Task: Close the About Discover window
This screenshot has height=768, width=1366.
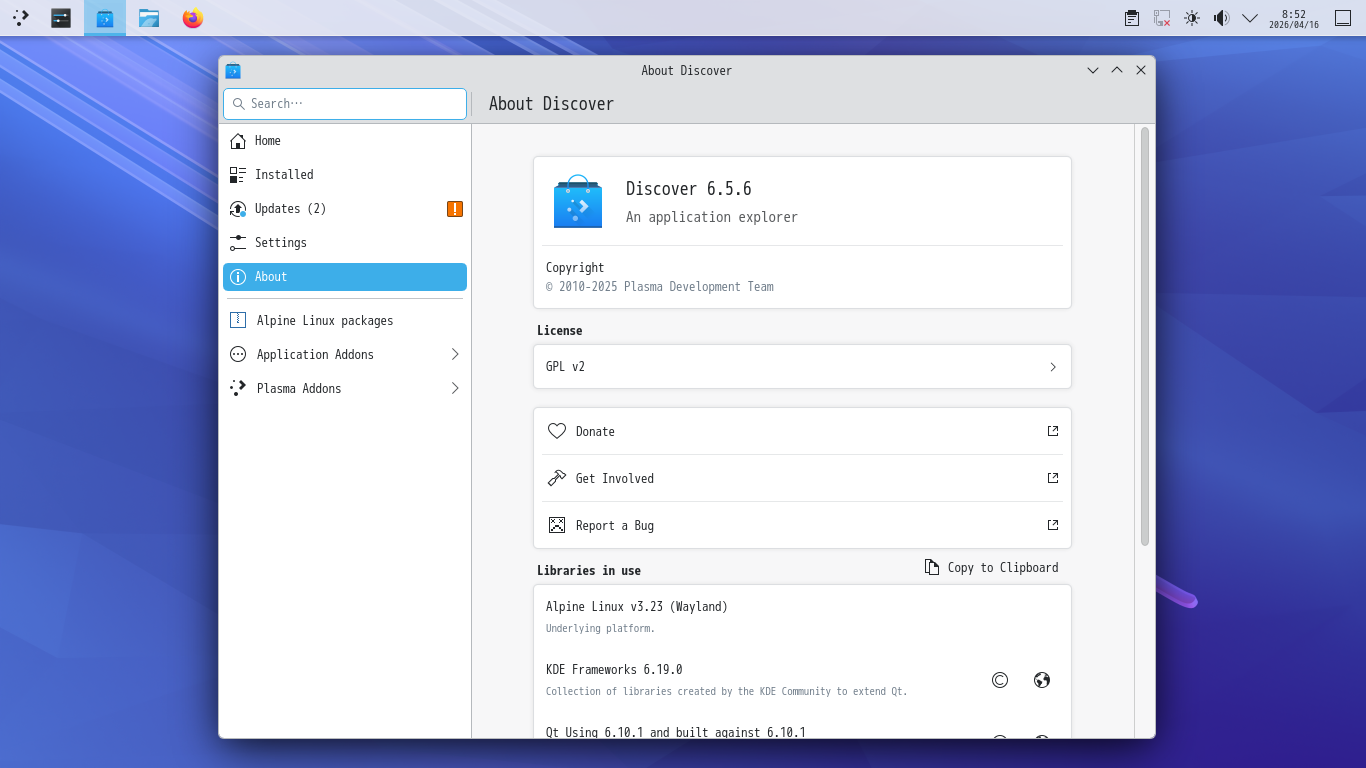Action: [1141, 71]
